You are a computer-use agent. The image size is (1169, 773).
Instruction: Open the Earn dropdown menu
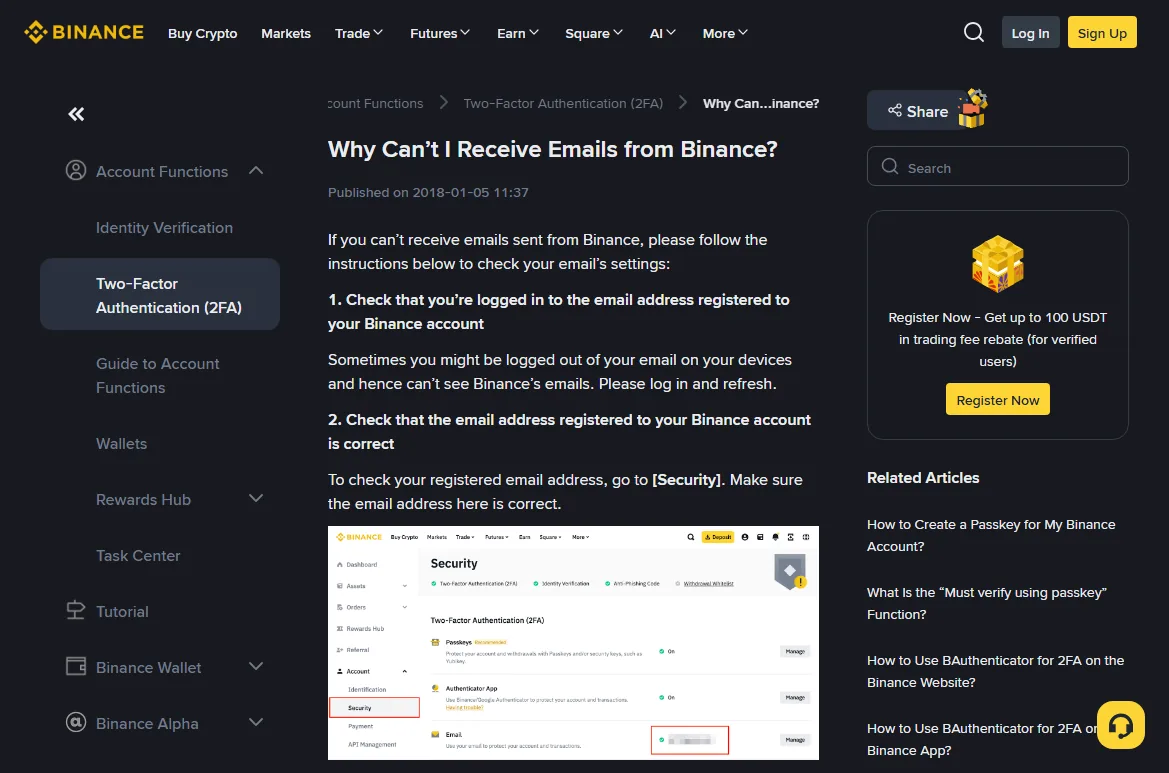(x=517, y=33)
